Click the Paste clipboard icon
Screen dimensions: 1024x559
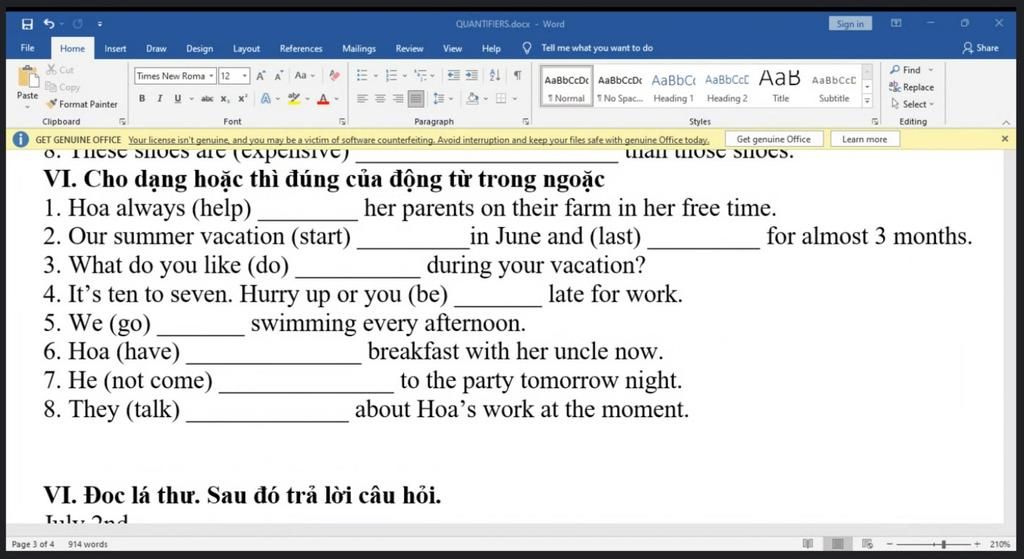[27, 77]
